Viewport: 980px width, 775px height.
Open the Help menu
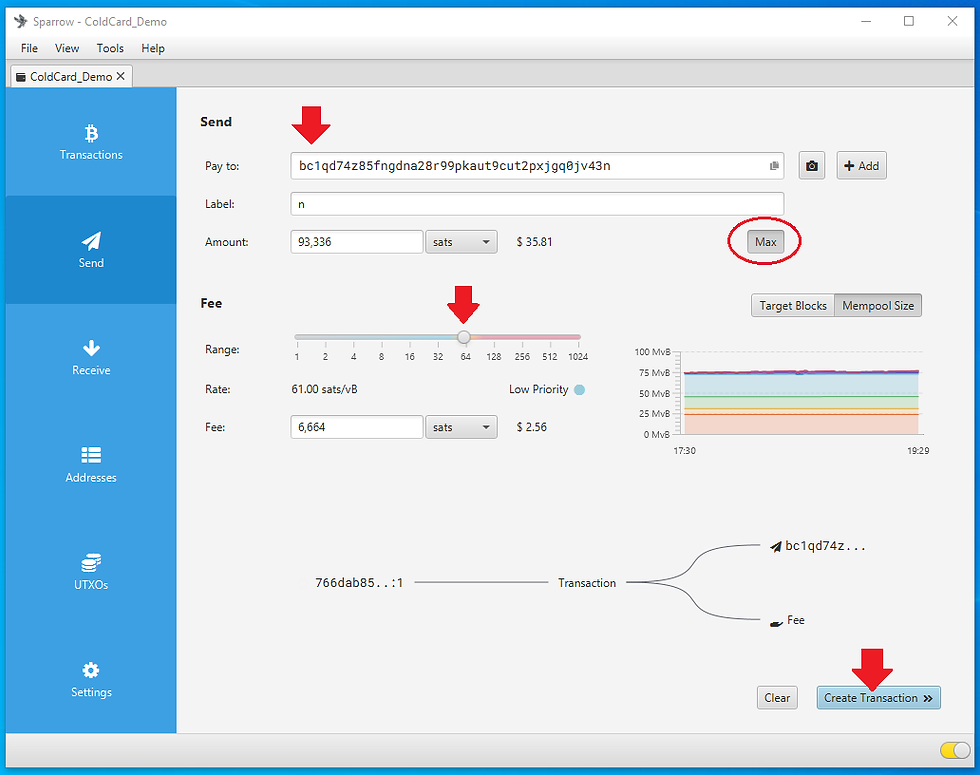point(152,48)
